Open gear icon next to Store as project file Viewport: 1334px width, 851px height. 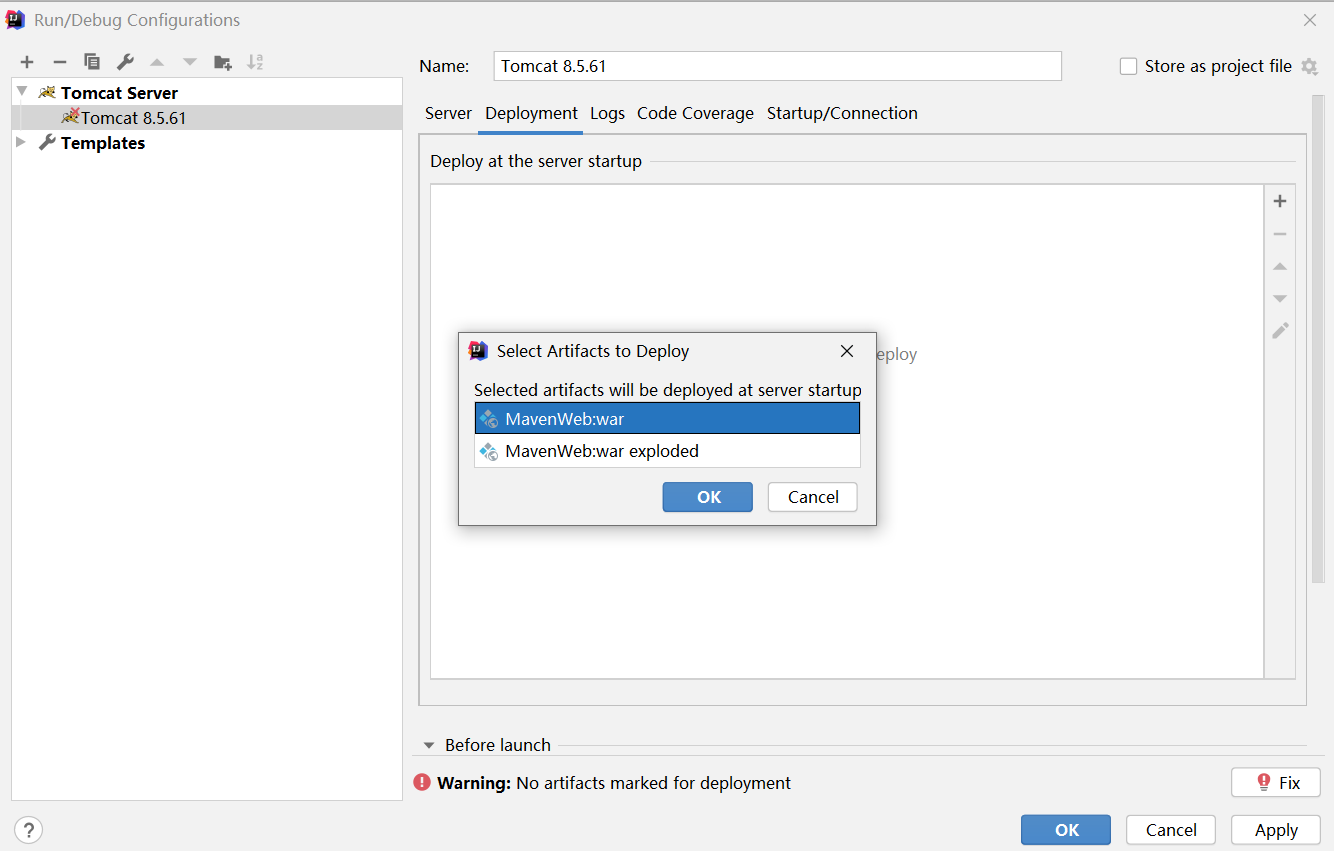tap(1310, 66)
